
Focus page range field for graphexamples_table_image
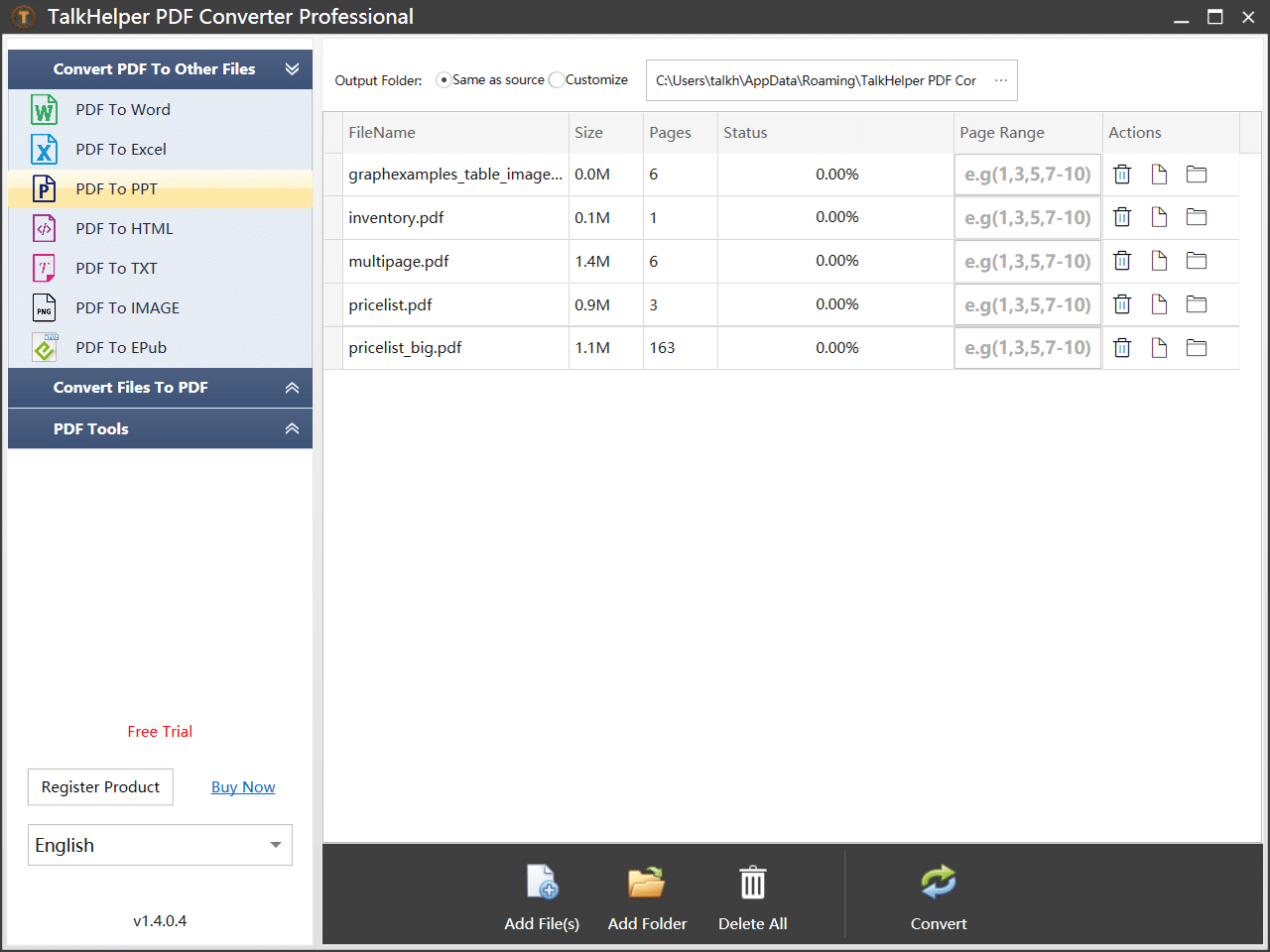1028,175
